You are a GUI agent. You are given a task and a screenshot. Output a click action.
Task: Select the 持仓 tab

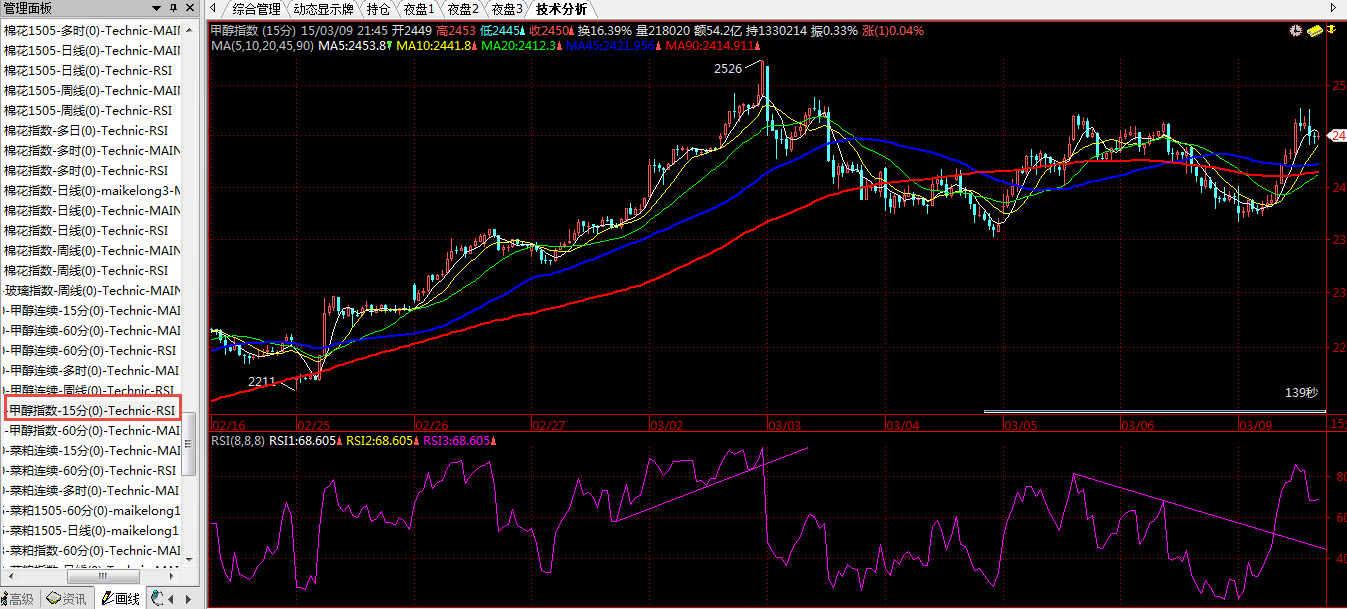[x=378, y=9]
